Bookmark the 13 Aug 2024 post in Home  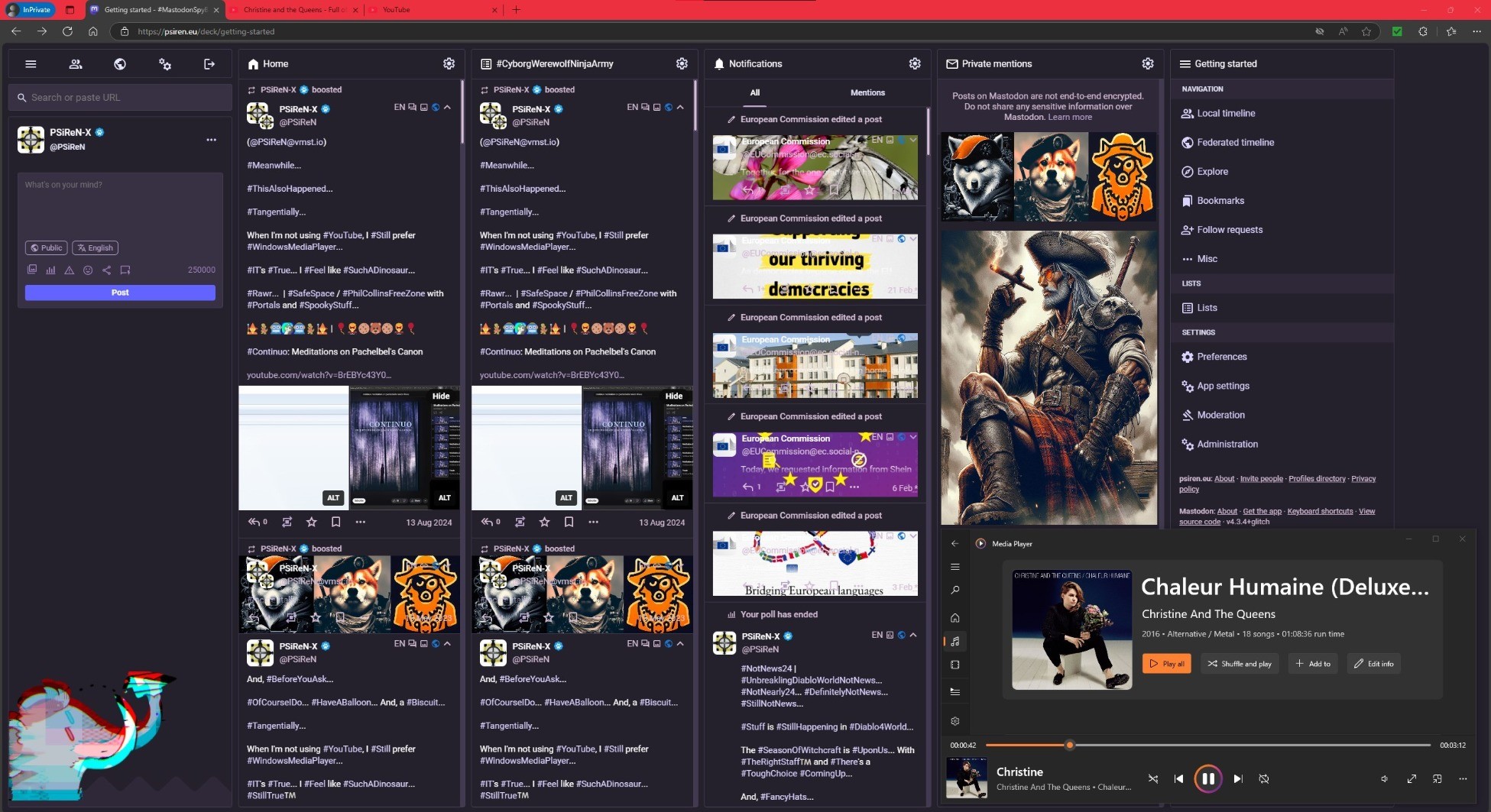[x=335, y=522]
